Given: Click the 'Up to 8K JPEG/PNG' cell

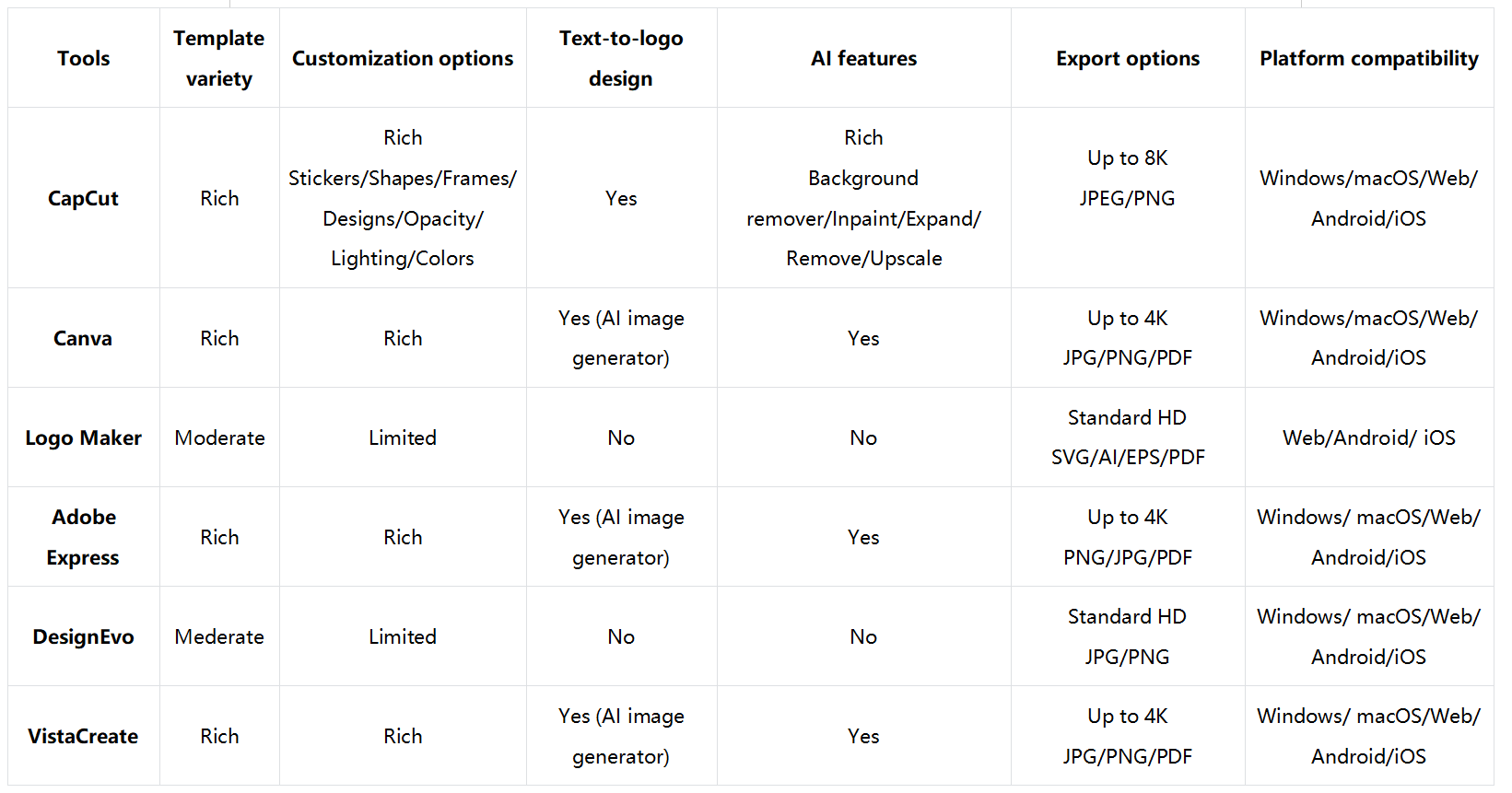Looking at the screenshot, I should pos(1127,178).
